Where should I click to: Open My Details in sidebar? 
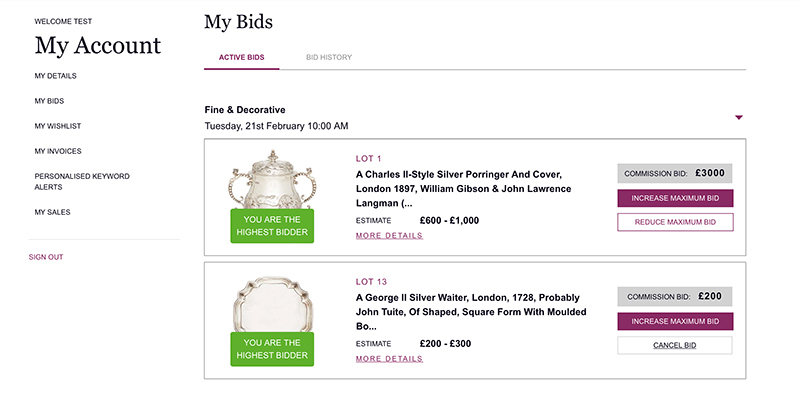point(55,76)
